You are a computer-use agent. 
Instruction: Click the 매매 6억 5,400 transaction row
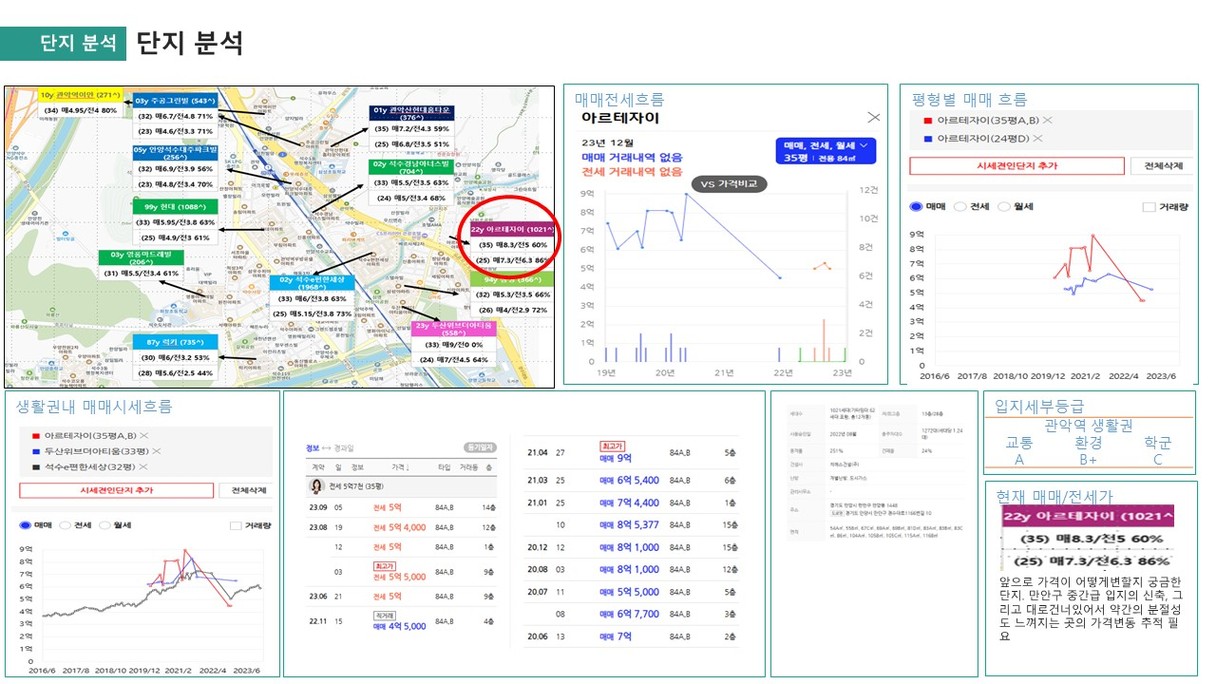632,481
